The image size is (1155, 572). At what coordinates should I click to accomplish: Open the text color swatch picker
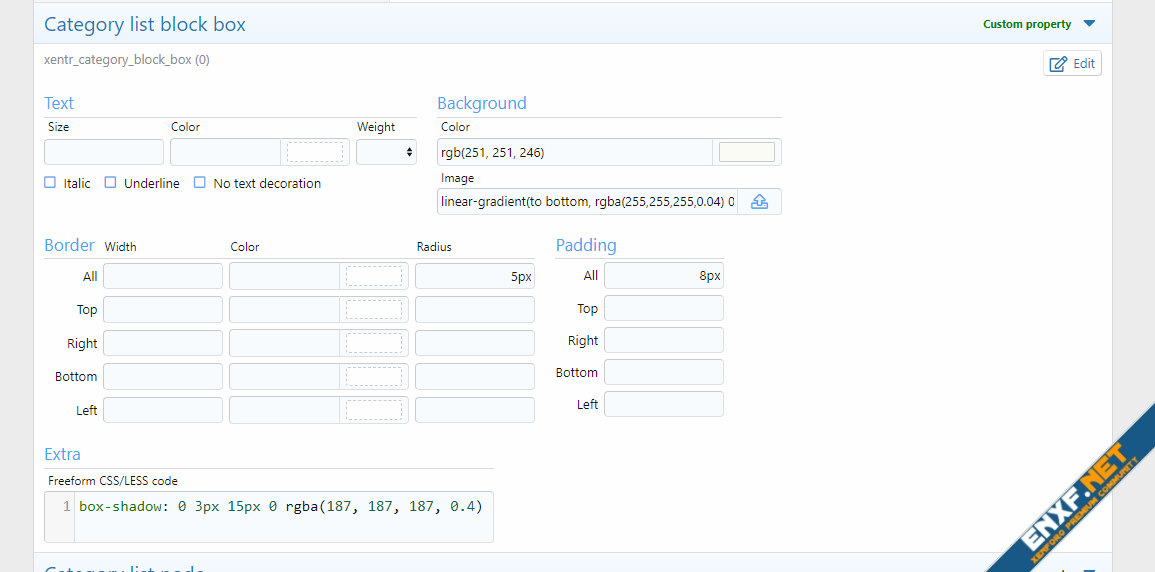[314, 152]
